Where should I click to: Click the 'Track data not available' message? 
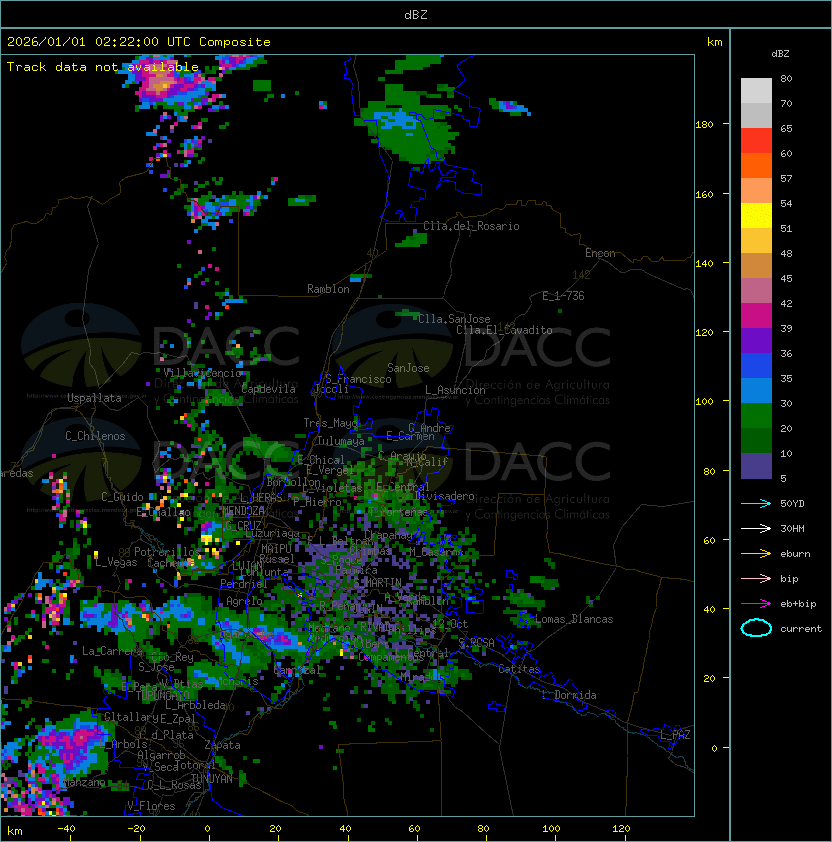pyautogui.click(x=103, y=67)
